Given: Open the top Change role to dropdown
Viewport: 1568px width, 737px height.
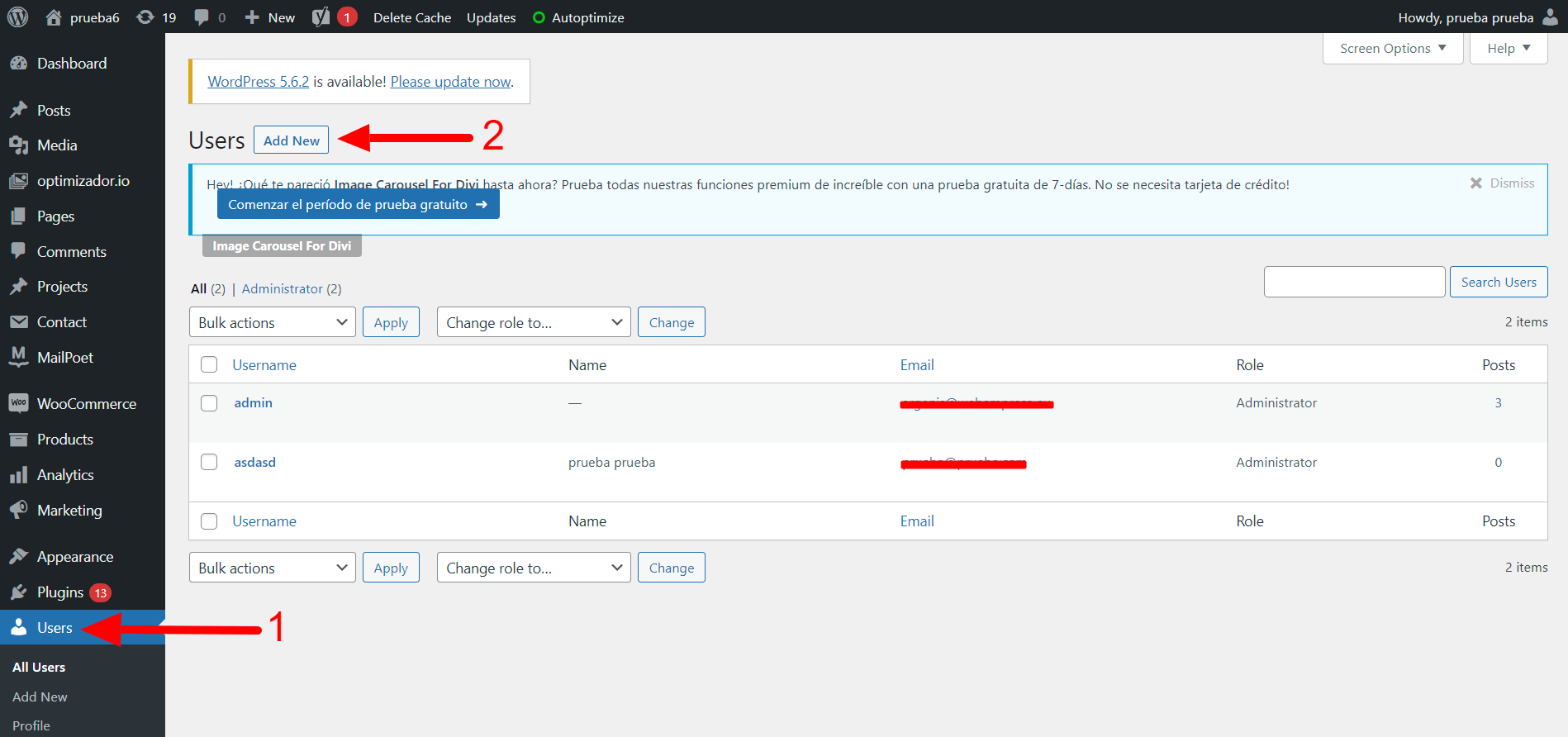Looking at the screenshot, I should 534,322.
